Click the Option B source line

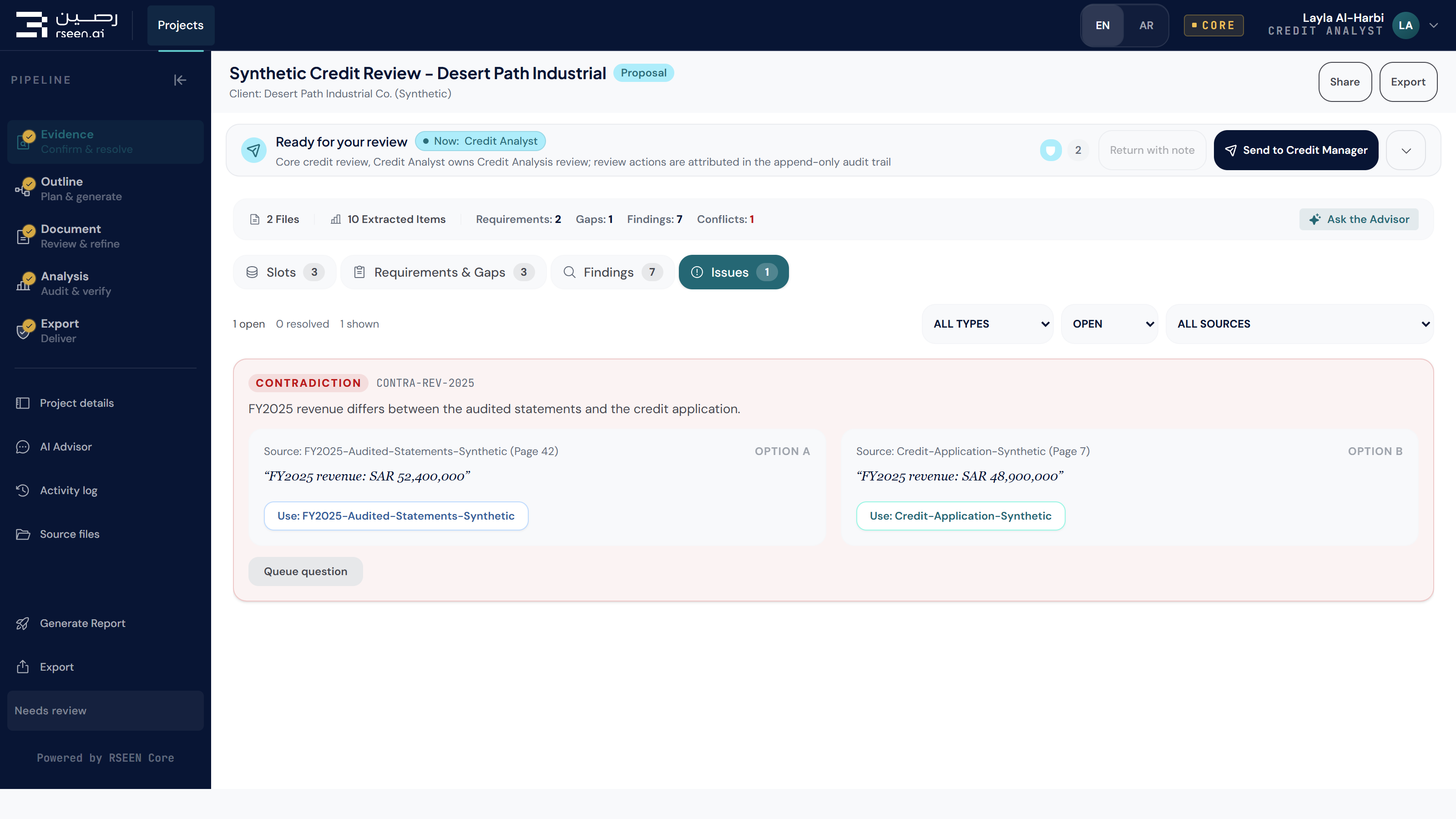[x=973, y=452]
